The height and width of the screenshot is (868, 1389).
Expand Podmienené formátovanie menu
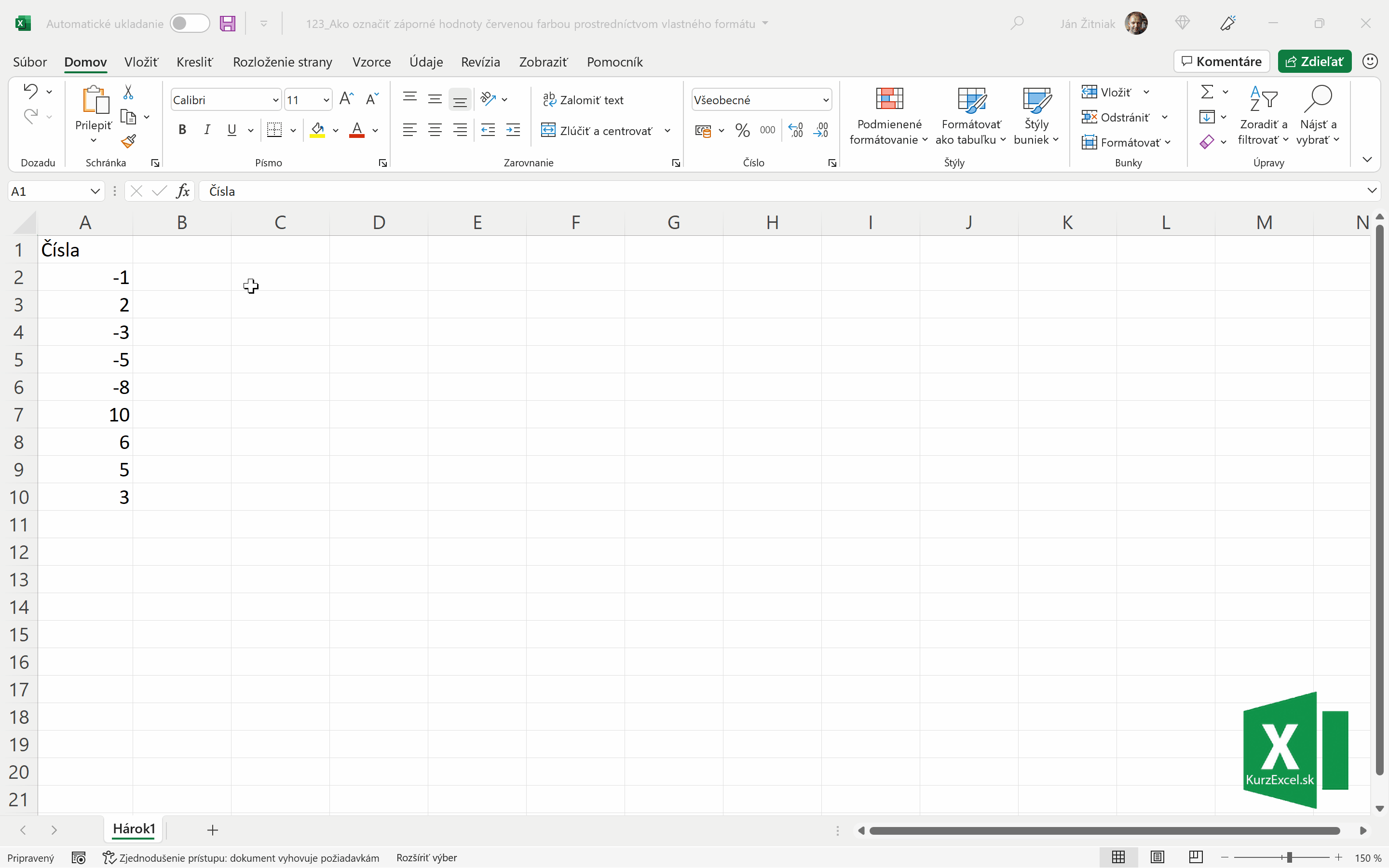coord(889,116)
